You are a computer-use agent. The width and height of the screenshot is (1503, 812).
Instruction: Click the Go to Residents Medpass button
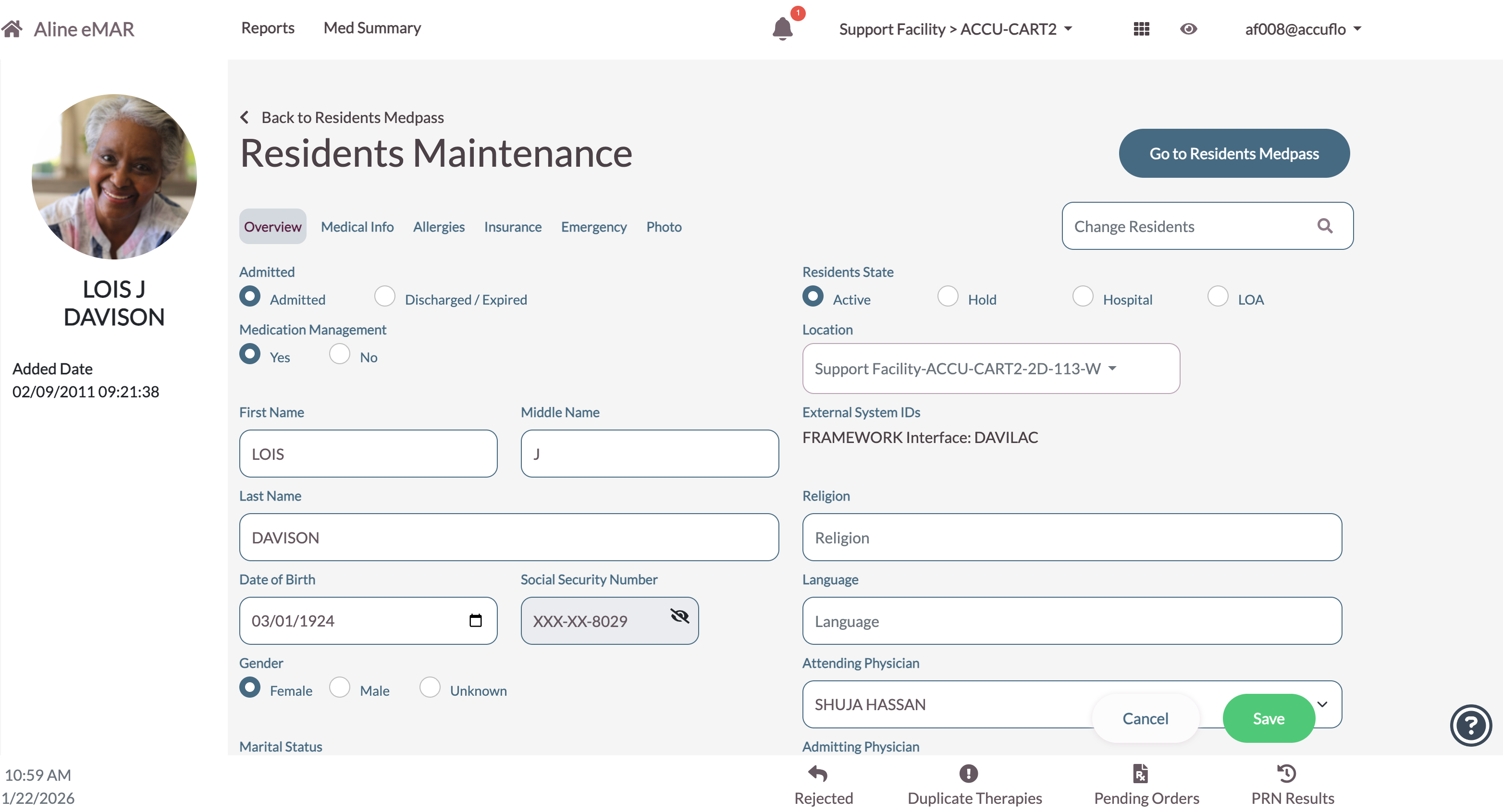[x=1233, y=153]
